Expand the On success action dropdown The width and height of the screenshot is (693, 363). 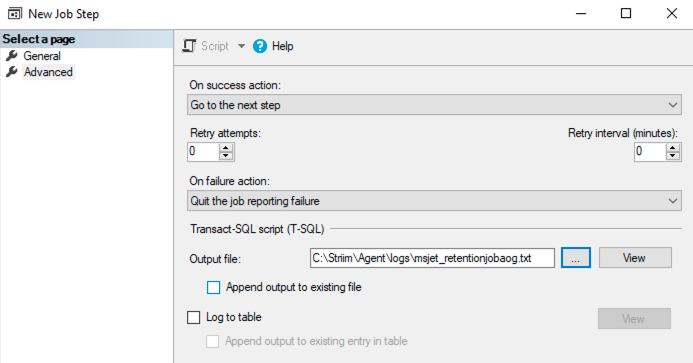click(672, 105)
